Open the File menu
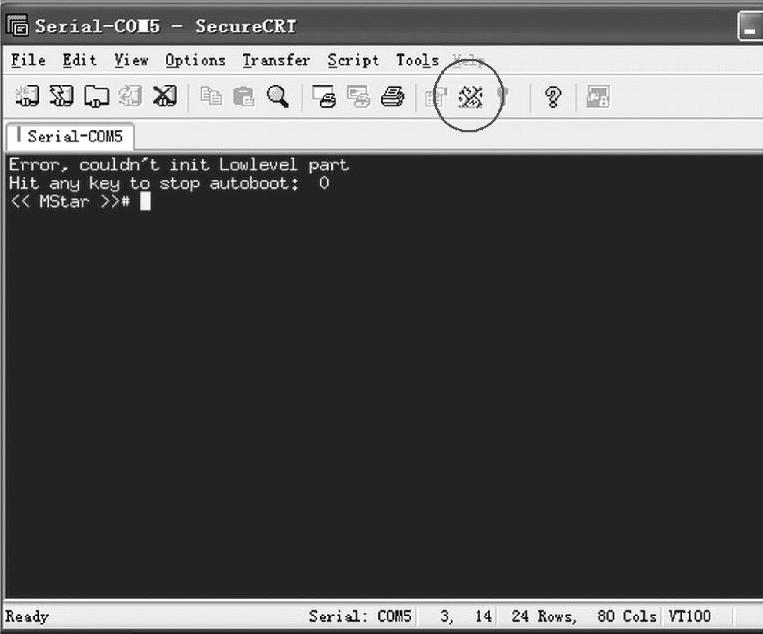This screenshot has height=634, width=763. [x=28, y=60]
